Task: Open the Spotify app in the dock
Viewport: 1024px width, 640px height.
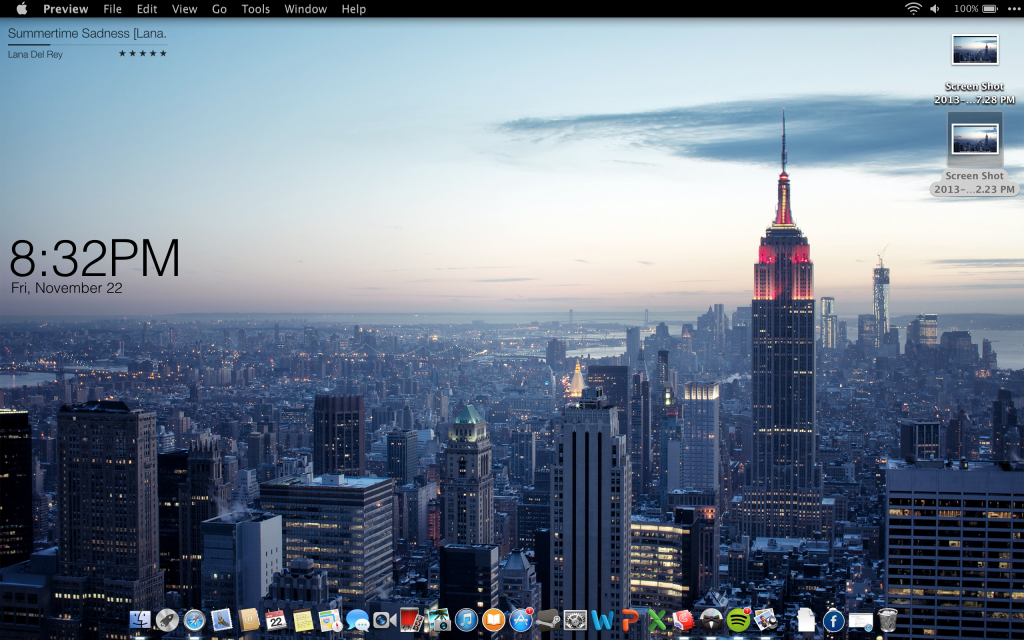Action: coord(738,620)
